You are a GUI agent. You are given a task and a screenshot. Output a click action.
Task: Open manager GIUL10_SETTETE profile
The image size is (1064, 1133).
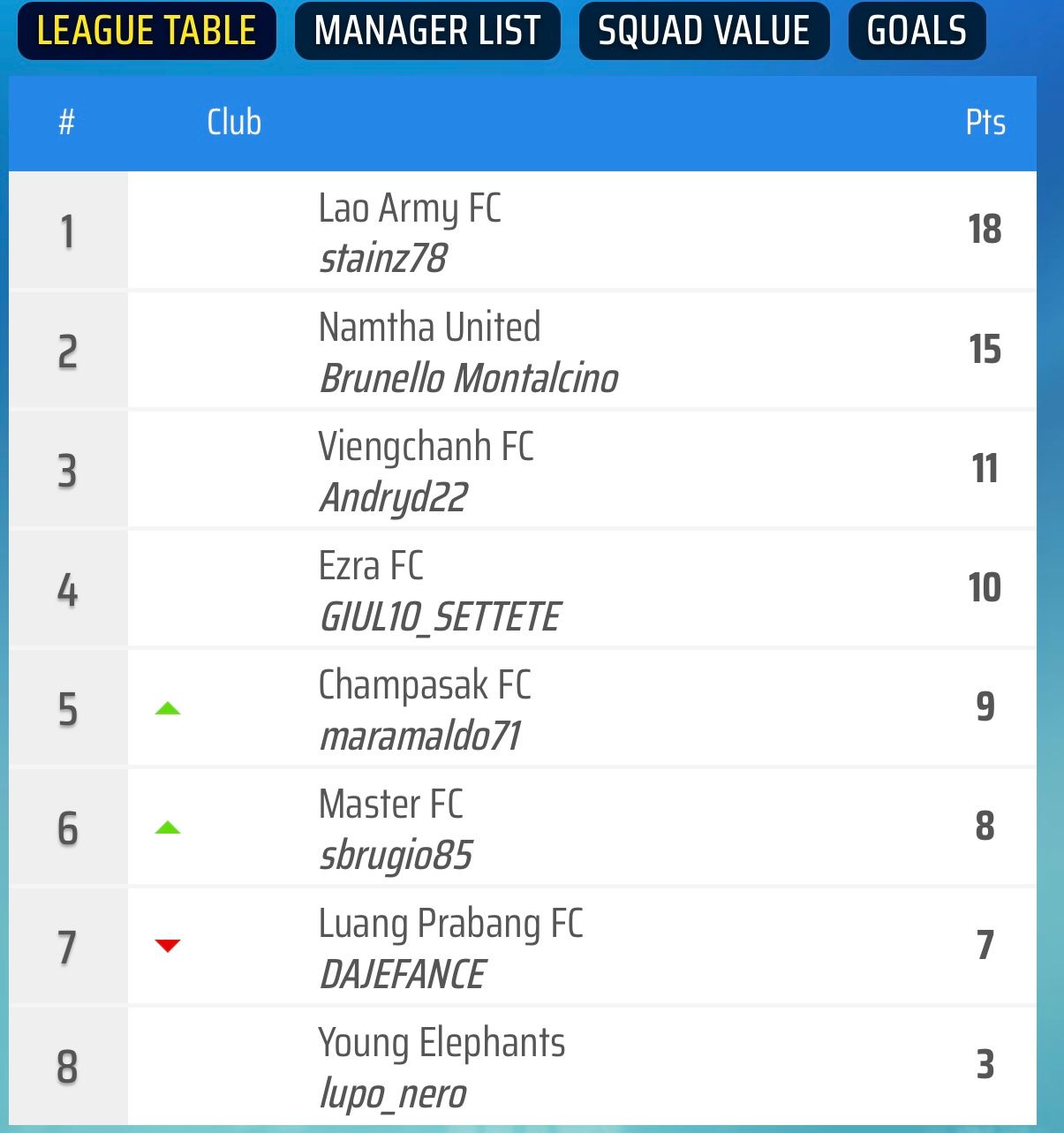(440, 617)
